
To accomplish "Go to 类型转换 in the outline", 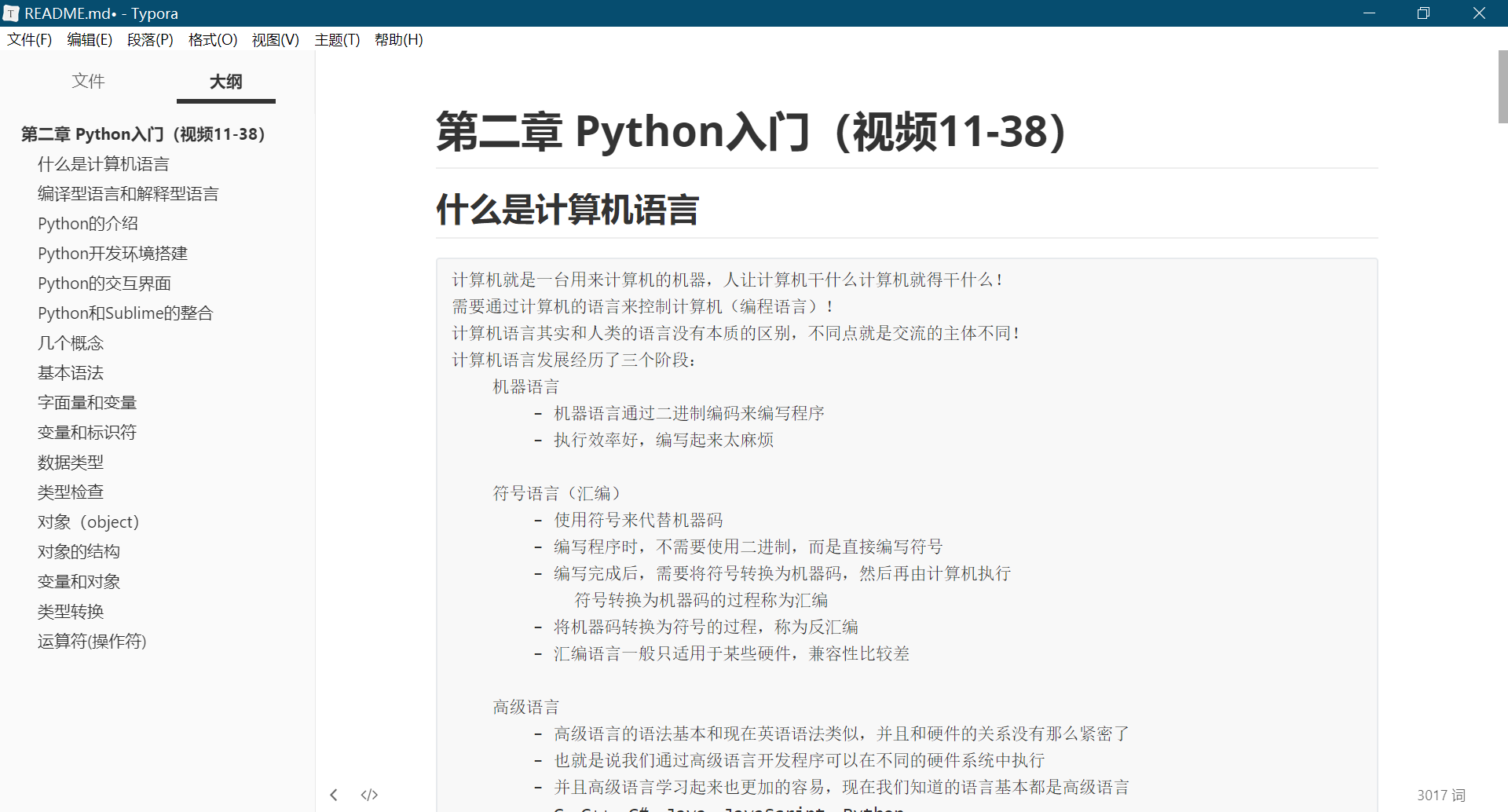I will (71, 612).
